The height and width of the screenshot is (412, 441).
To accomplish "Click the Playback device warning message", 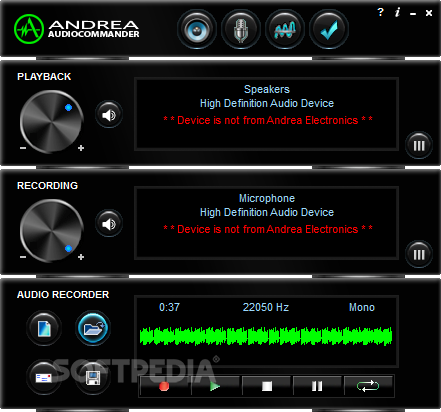I will coord(268,120).
